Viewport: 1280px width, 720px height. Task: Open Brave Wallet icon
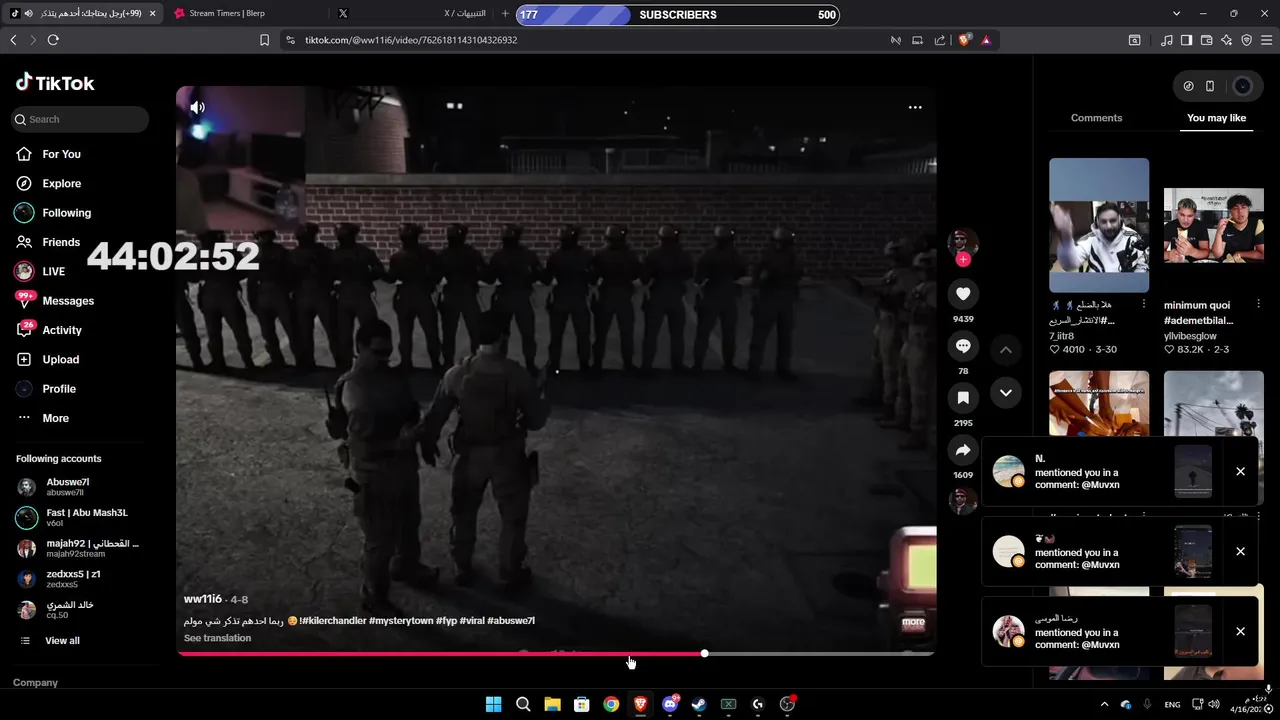(1206, 40)
